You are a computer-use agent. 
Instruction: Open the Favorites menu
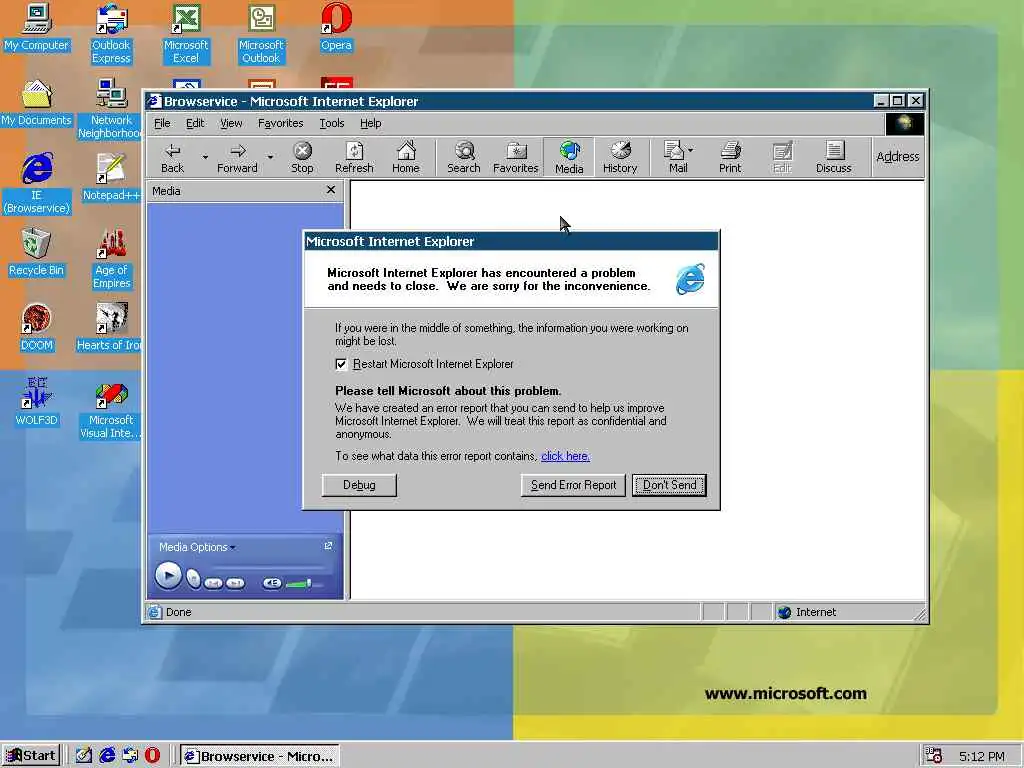pos(280,123)
